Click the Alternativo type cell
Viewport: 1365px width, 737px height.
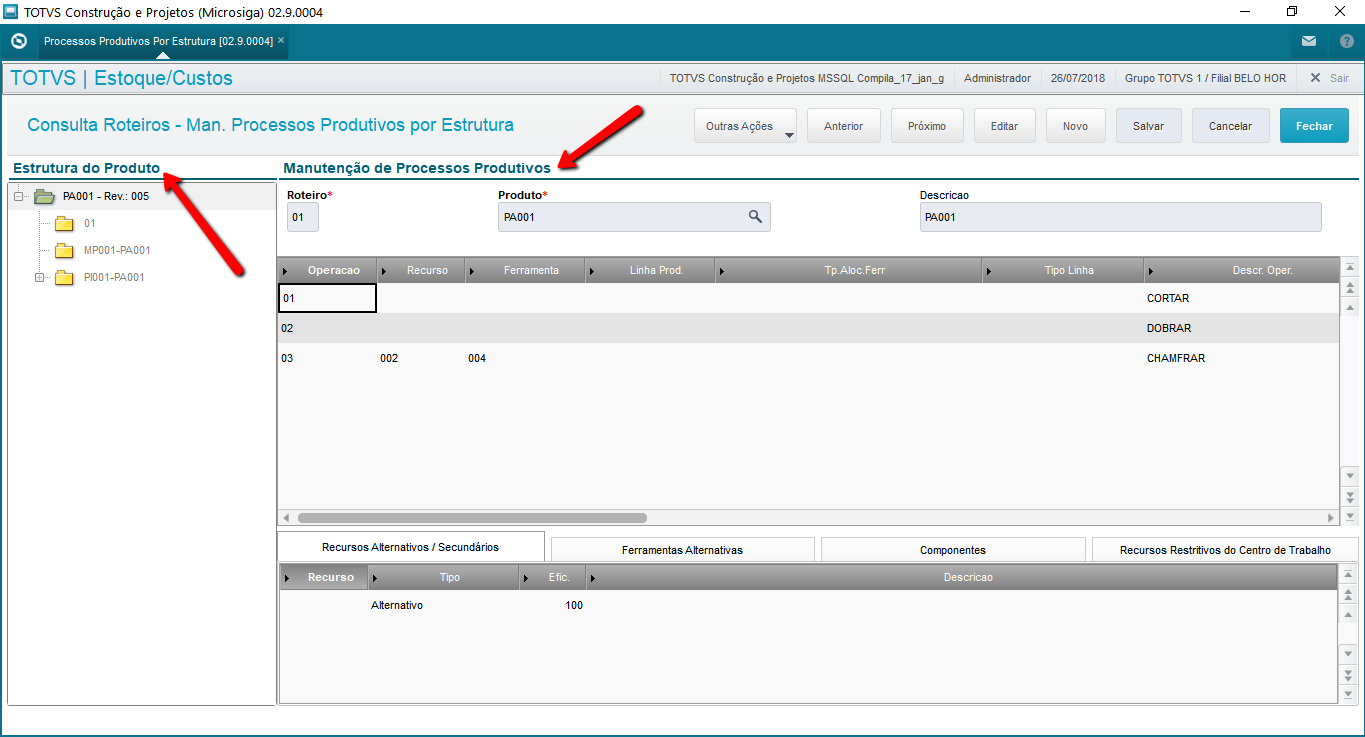(444, 605)
